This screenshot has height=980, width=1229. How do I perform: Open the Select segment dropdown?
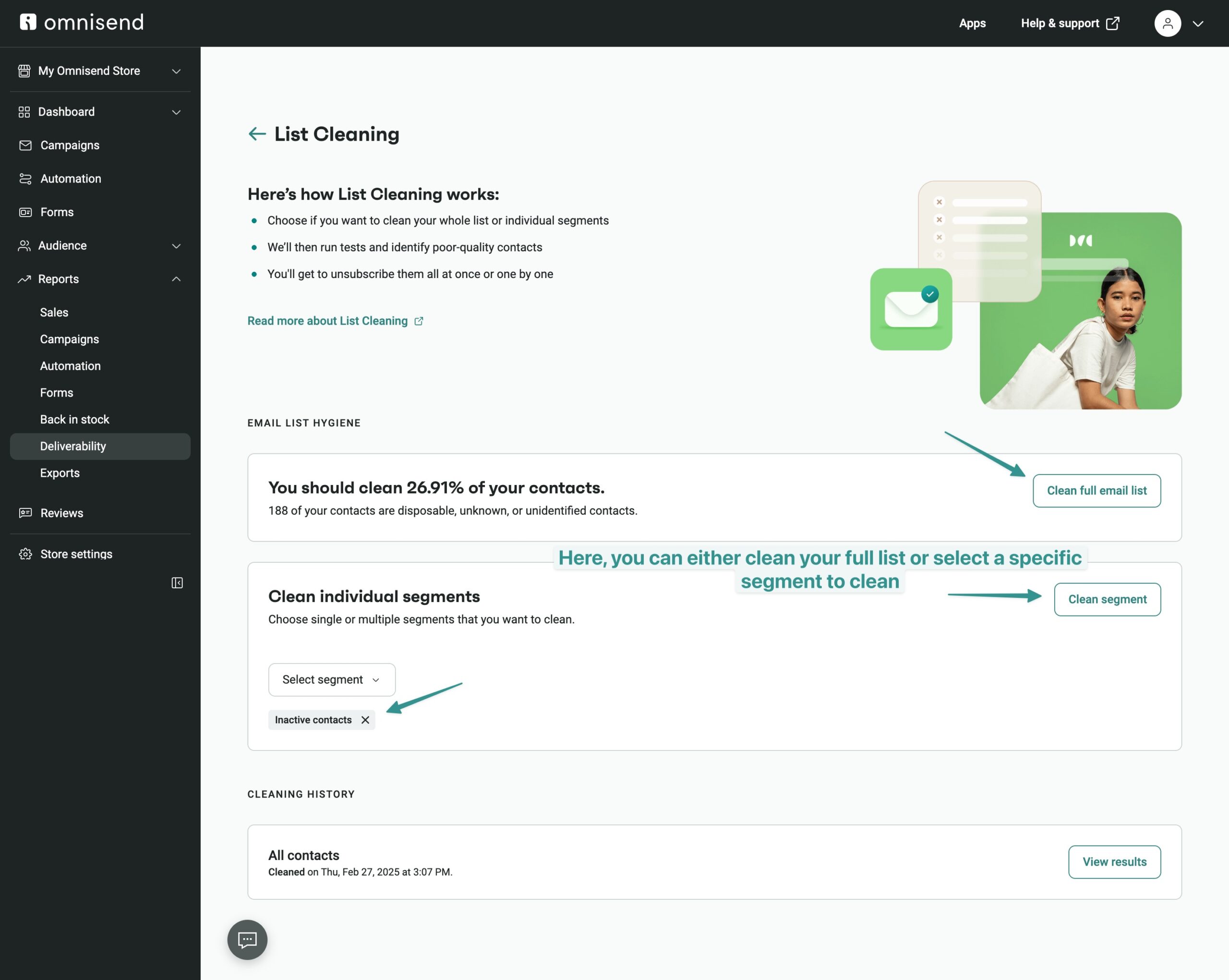tap(331, 679)
